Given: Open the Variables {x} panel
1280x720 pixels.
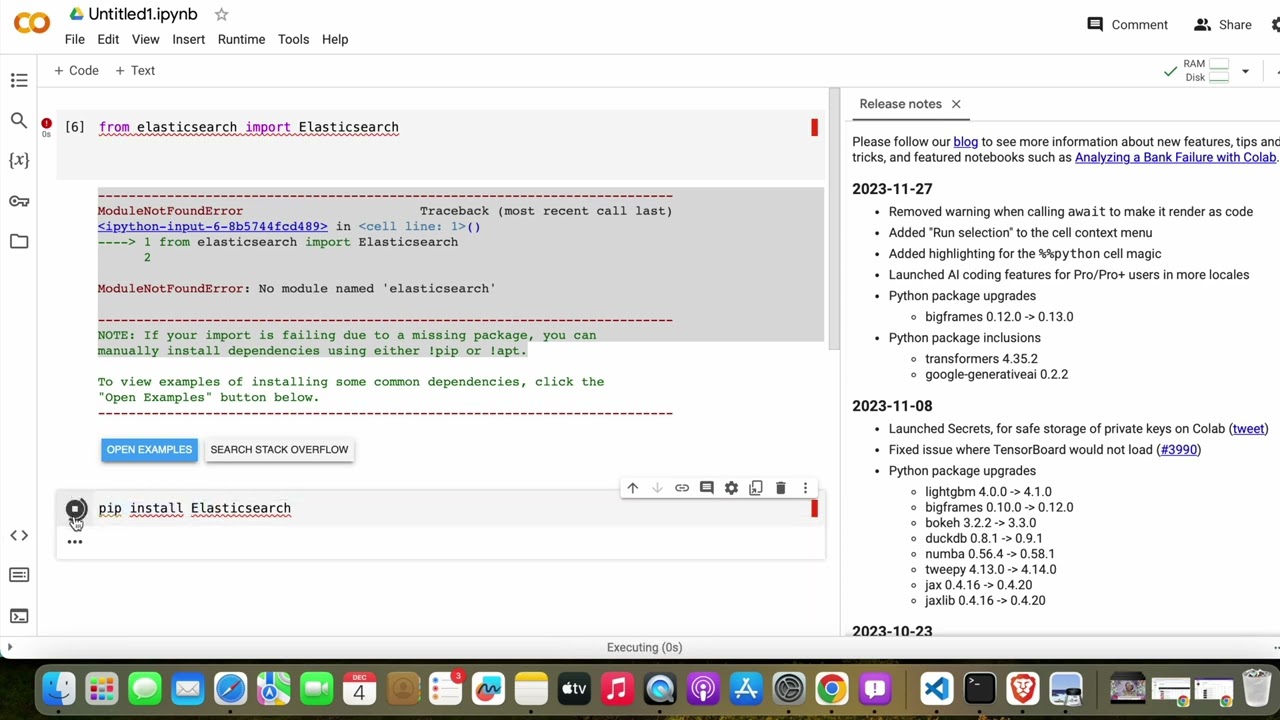Looking at the screenshot, I should coord(19,160).
